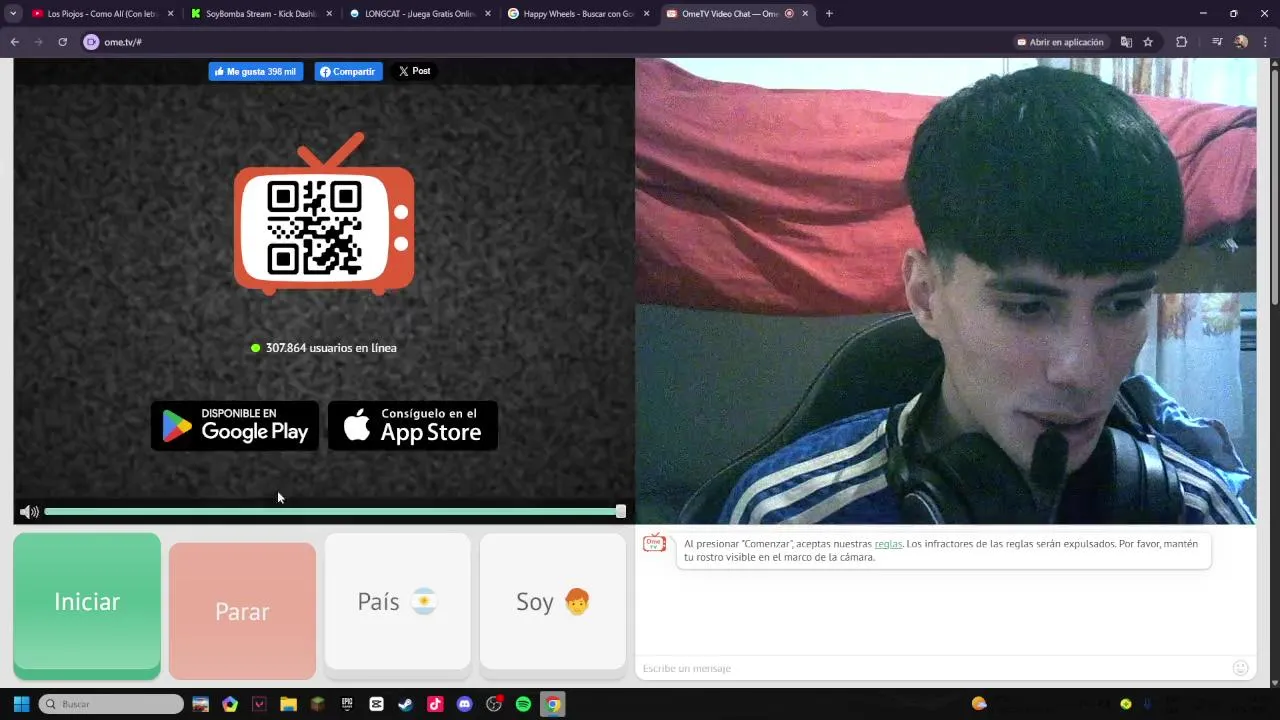This screenshot has height=720, width=1280.
Task: Click the Facebook Me gusta button
Action: click(255, 71)
